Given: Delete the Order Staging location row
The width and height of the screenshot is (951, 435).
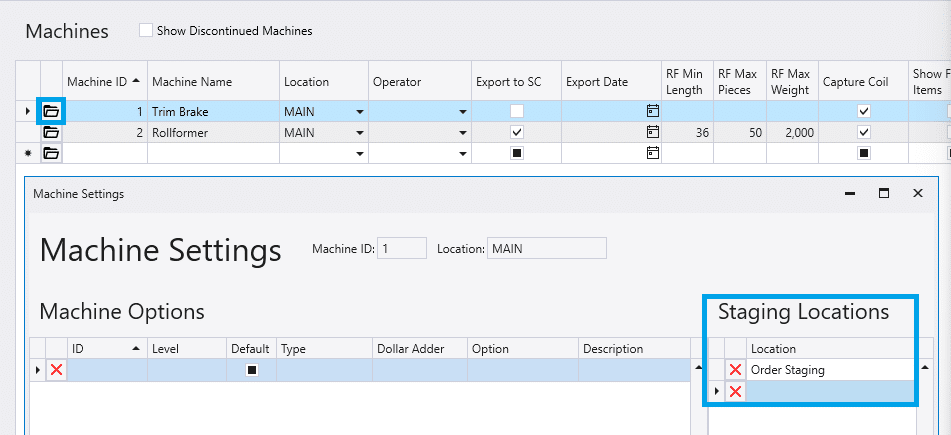Looking at the screenshot, I should (x=736, y=370).
